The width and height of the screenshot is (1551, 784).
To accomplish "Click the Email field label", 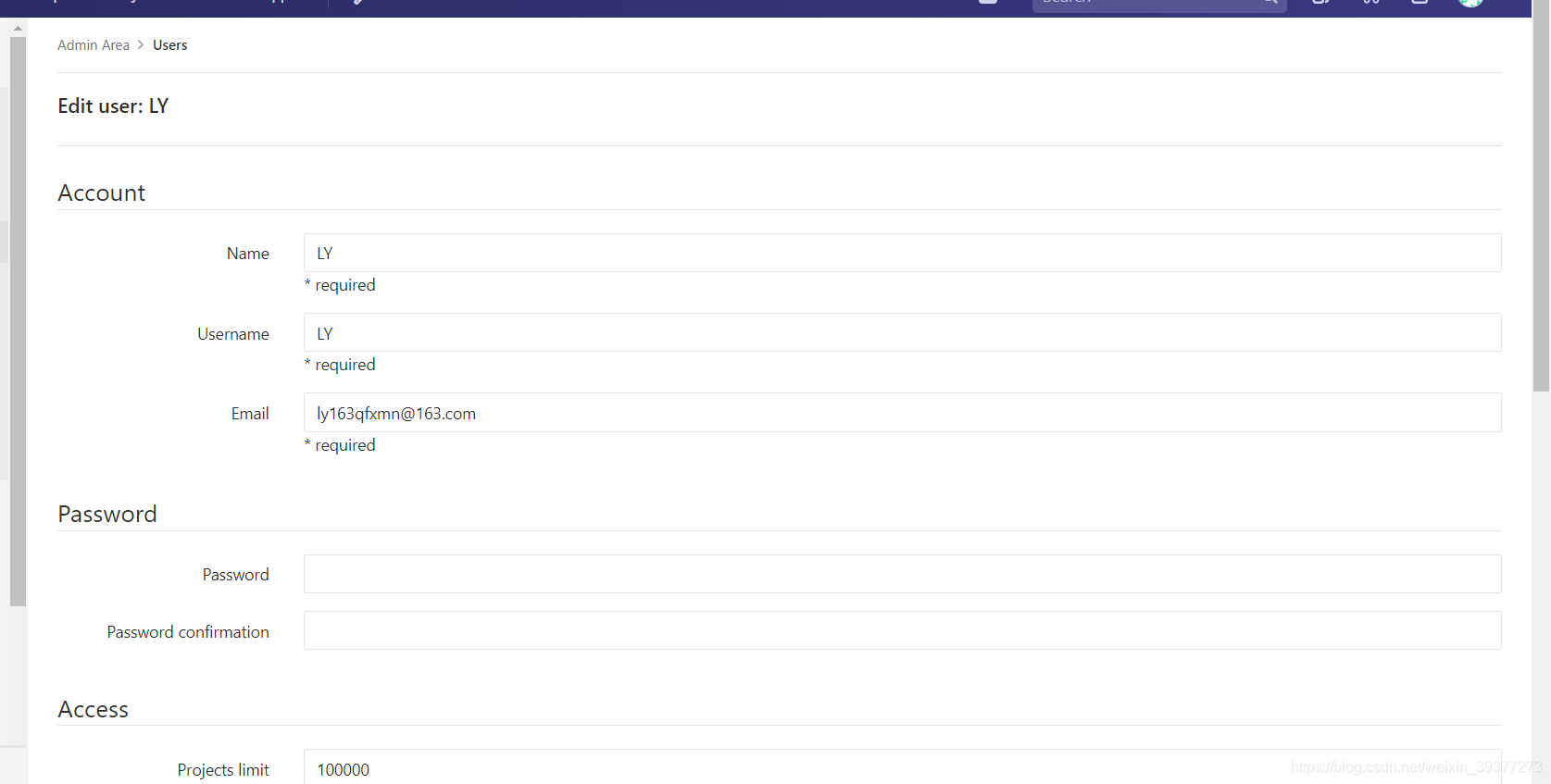I will click(x=250, y=414).
